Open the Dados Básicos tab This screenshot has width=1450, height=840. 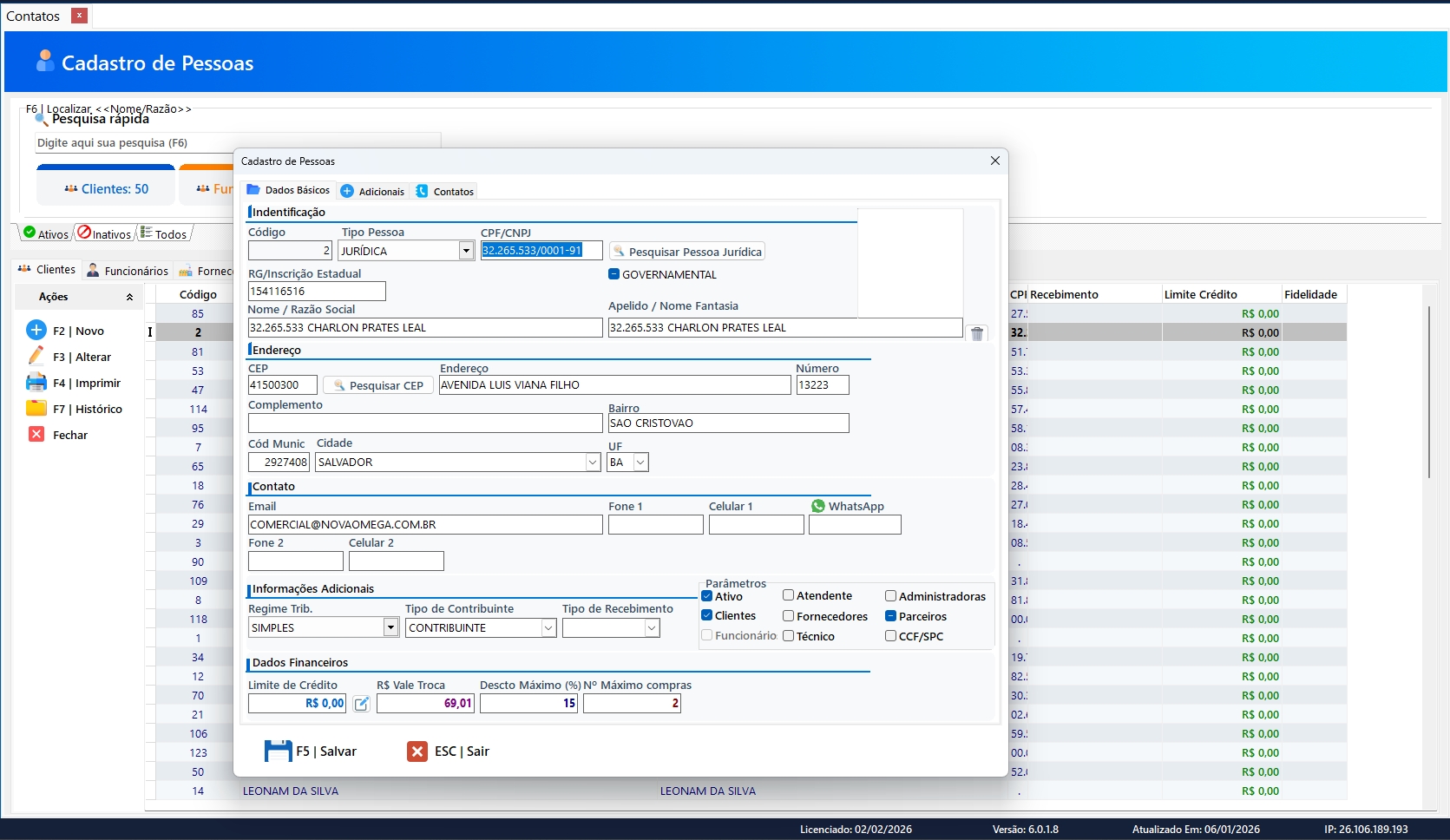click(x=288, y=190)
